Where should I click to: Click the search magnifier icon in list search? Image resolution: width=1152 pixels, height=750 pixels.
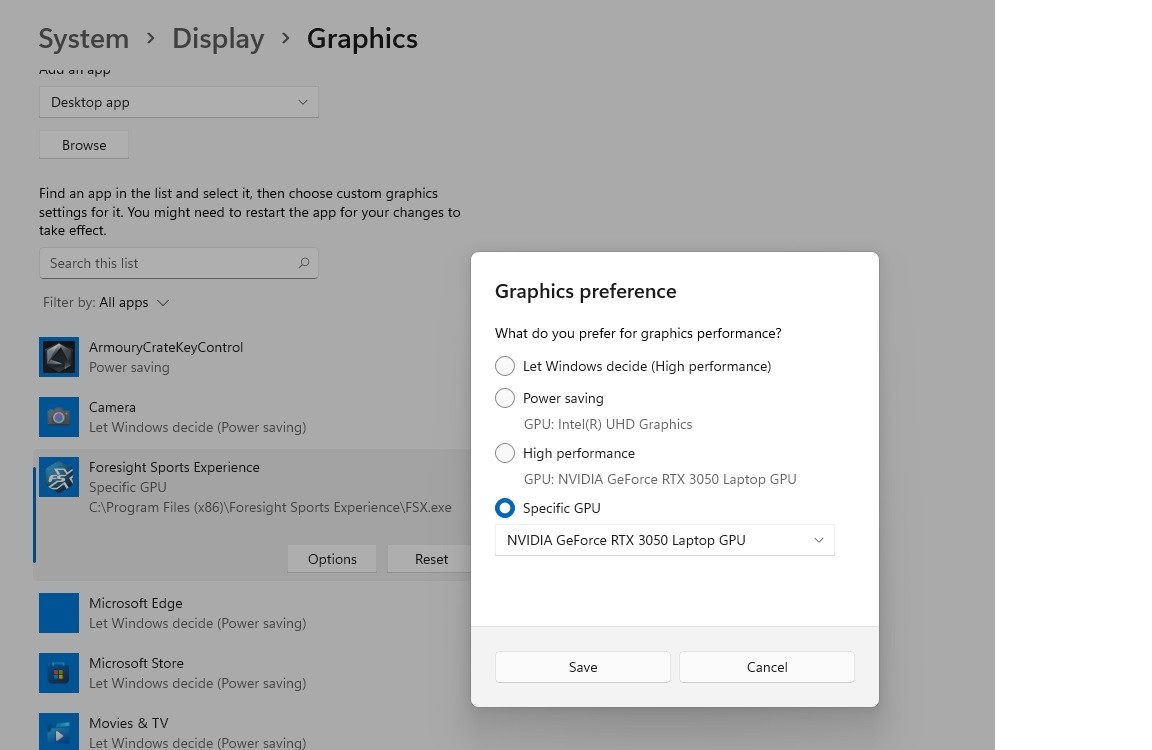coord(303,263)
